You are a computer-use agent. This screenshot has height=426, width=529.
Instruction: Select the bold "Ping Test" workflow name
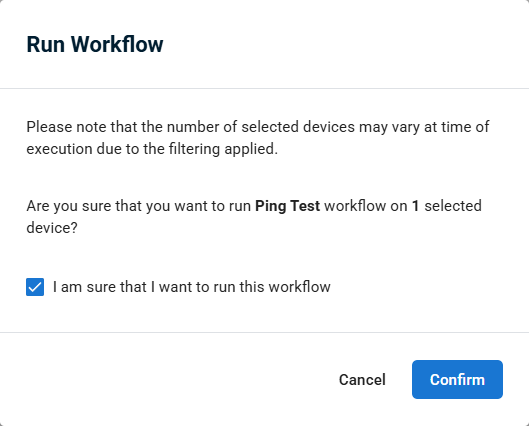[x=287, y=206]
